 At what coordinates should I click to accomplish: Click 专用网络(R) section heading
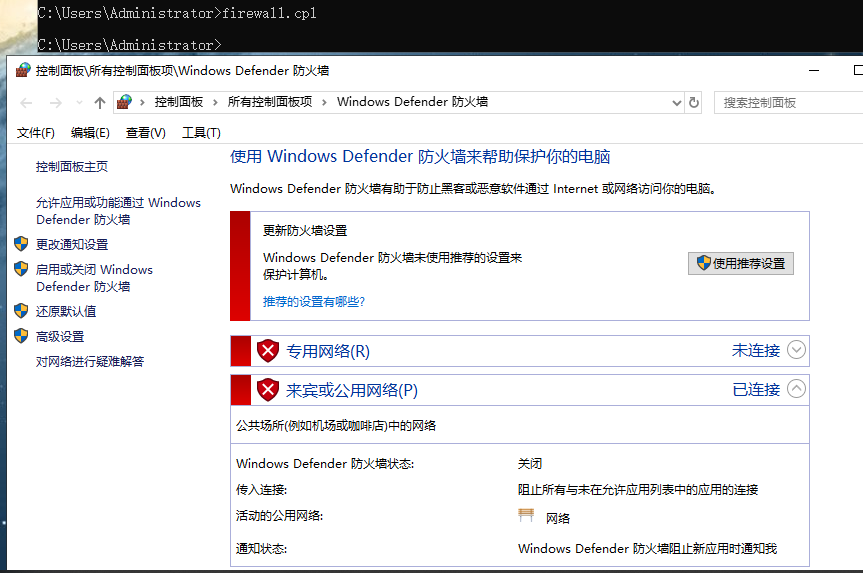pyautogui.click(x=328, y=351)
